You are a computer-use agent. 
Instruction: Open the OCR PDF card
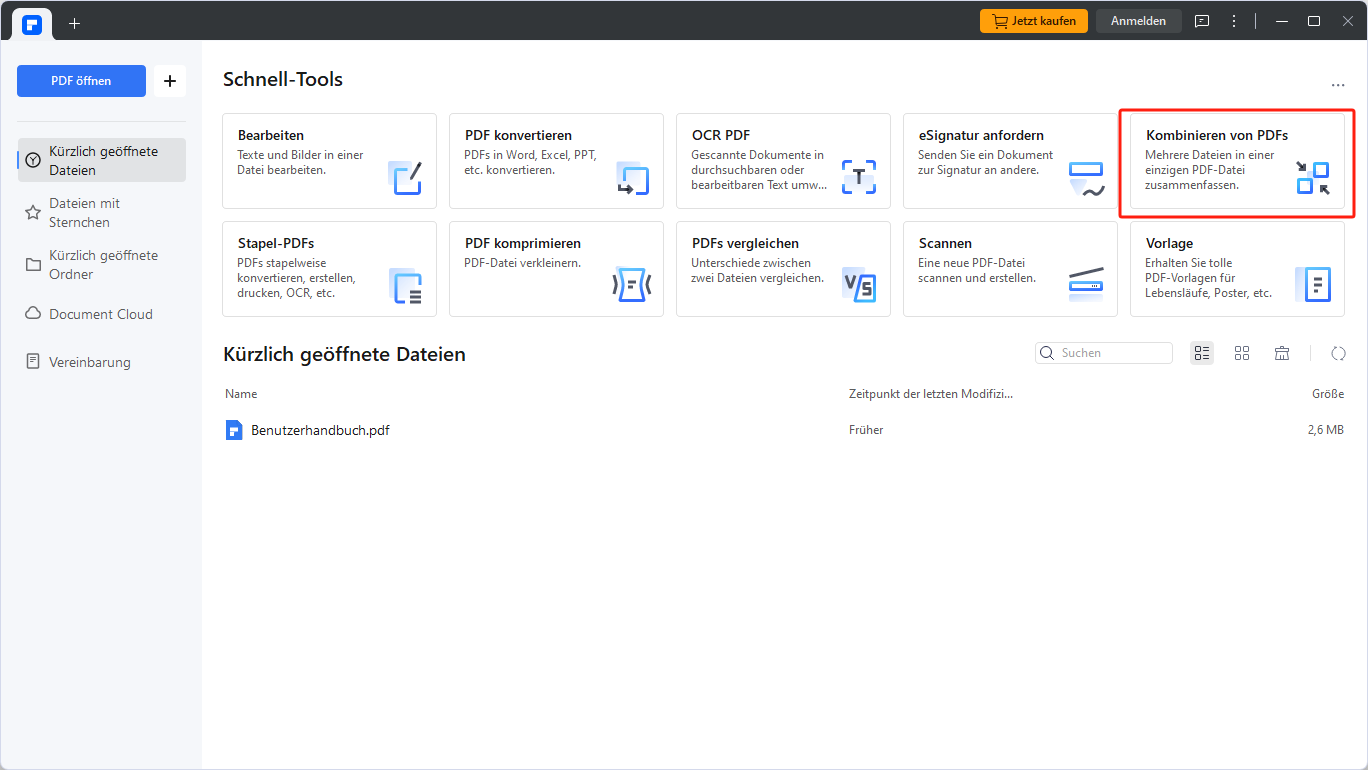783,161
